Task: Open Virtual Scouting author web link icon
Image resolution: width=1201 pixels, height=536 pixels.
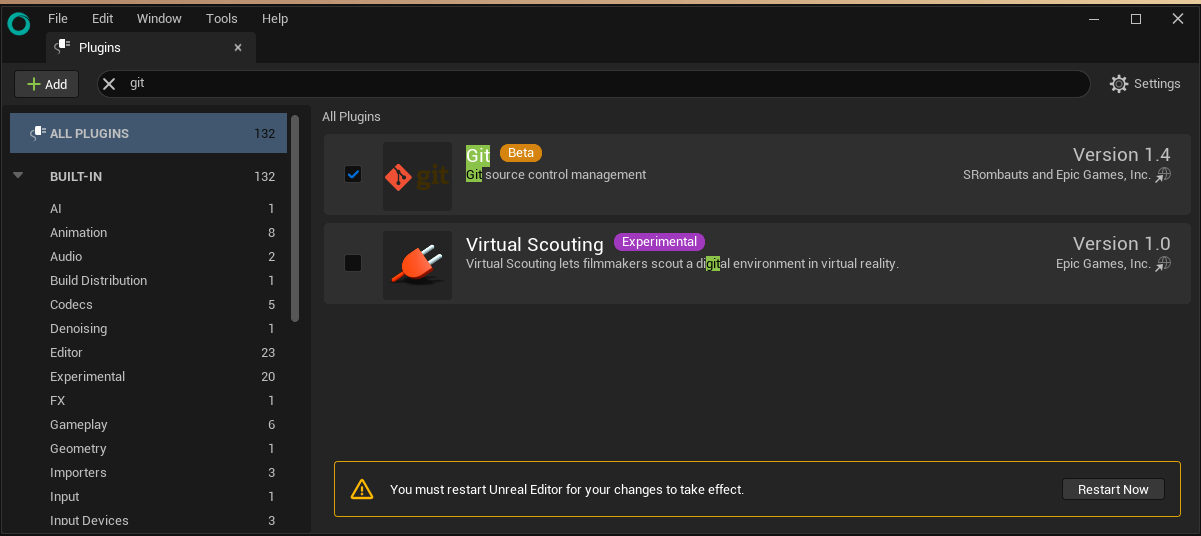Action: [1163, 264]
